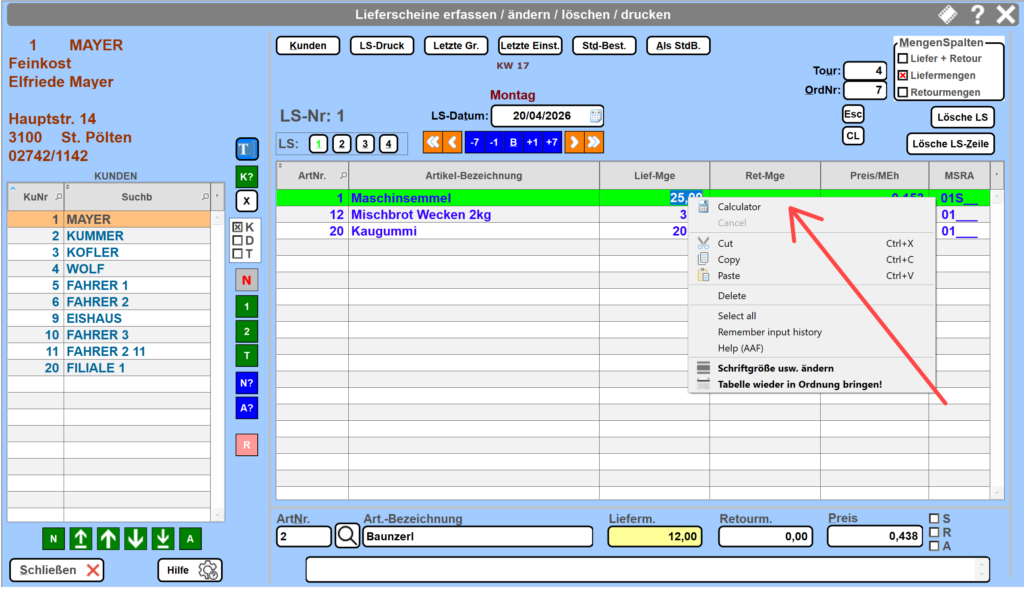Screen dimensions: 1024x589
Task: Open search dropdown in ArtNr. column header
Action: point(344,176)
